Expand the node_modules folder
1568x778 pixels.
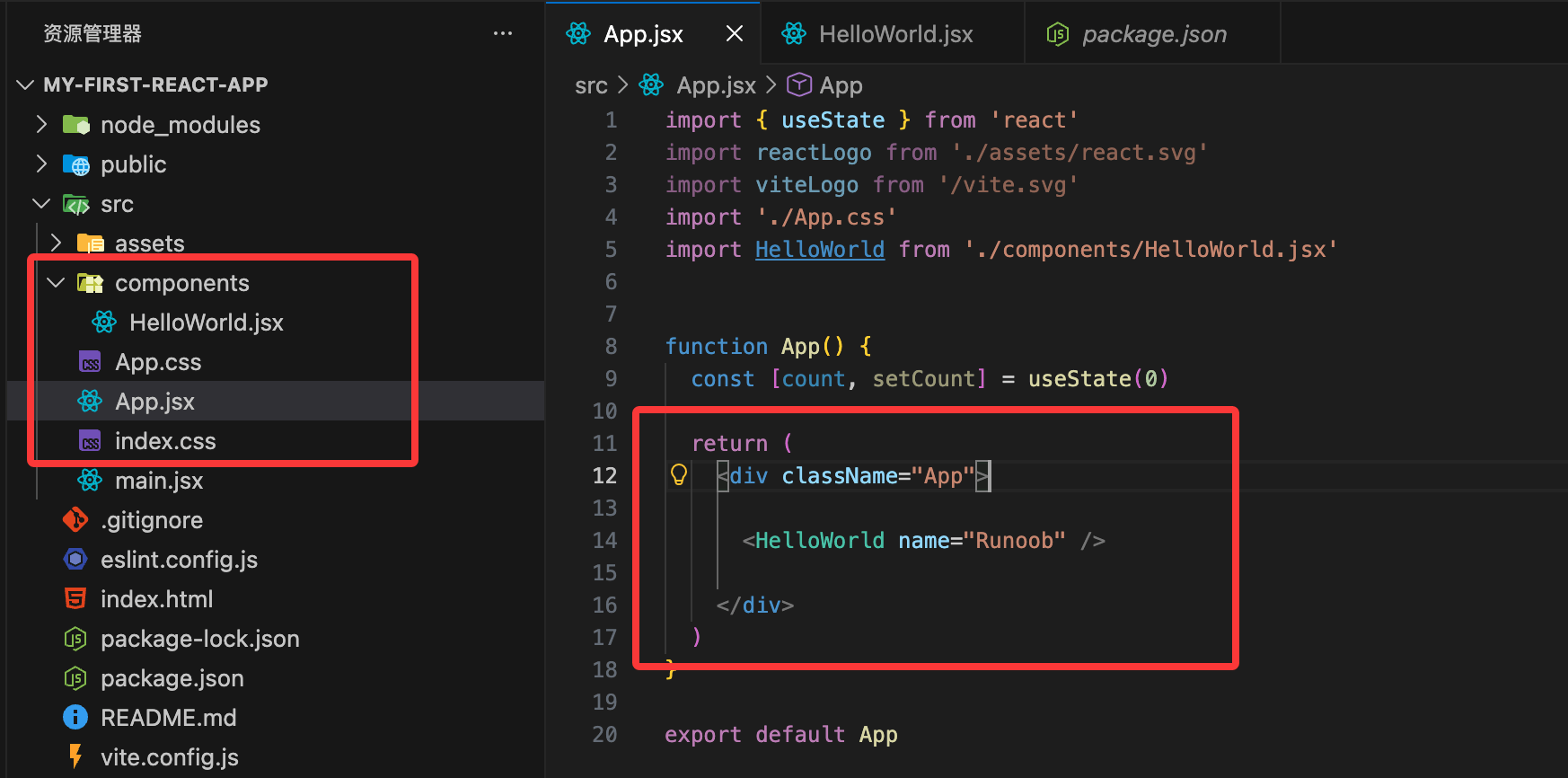pyautogui.click(x=41, y=124)
